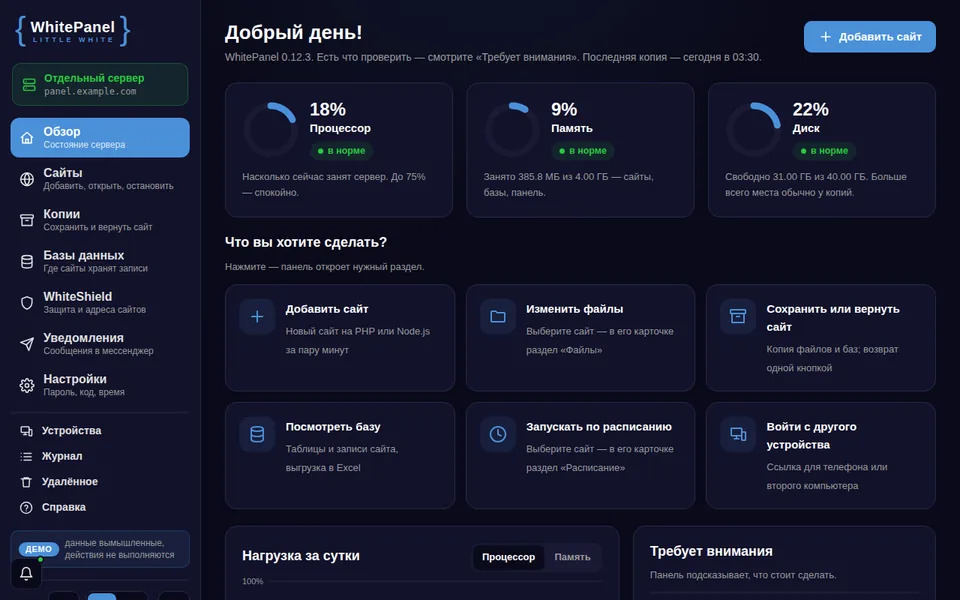Click the folder icon in Изменить файлы card
This screenshot has height=600, width=960.
498,317
